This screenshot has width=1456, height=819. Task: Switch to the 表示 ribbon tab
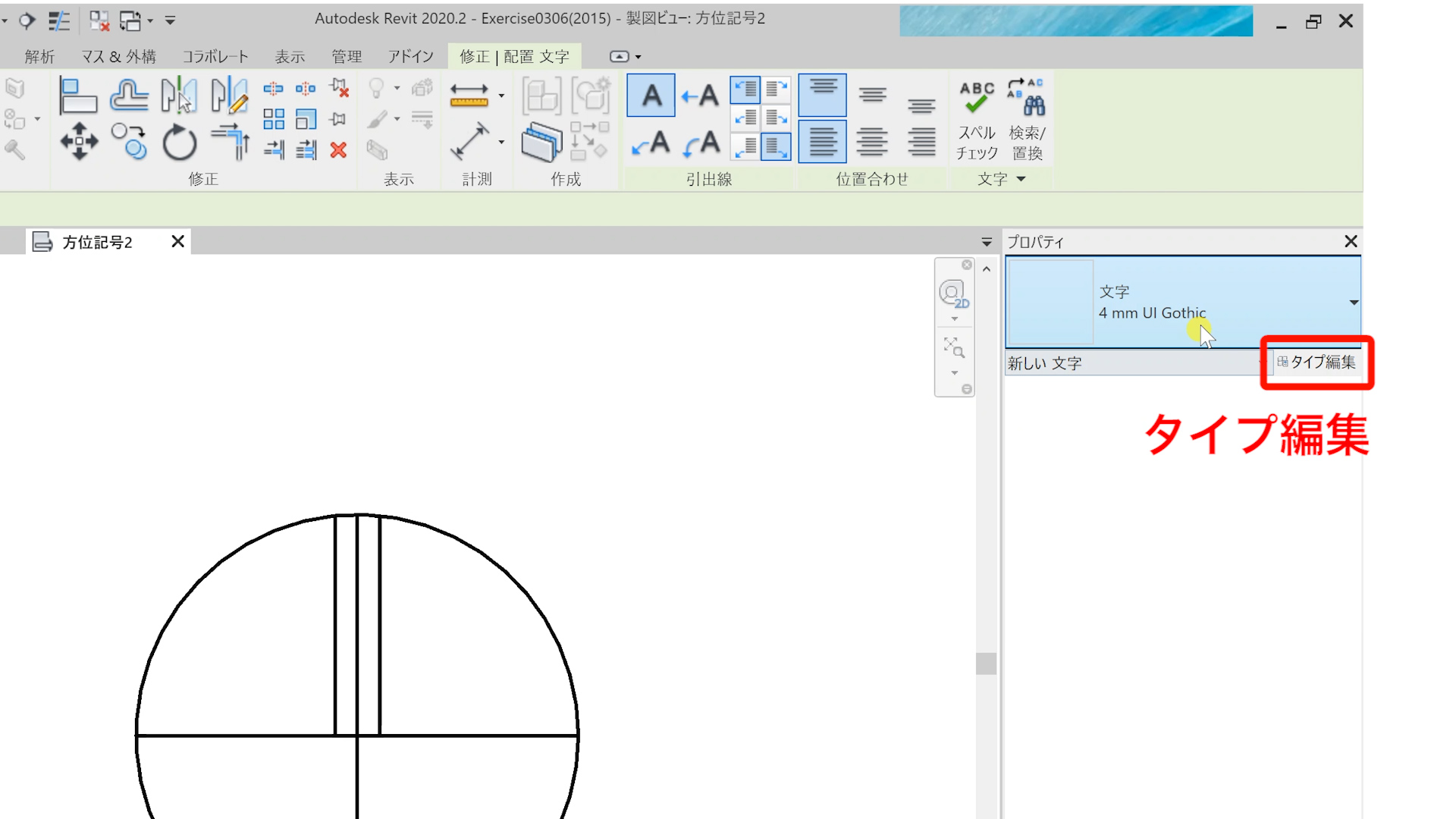(290, 57)
